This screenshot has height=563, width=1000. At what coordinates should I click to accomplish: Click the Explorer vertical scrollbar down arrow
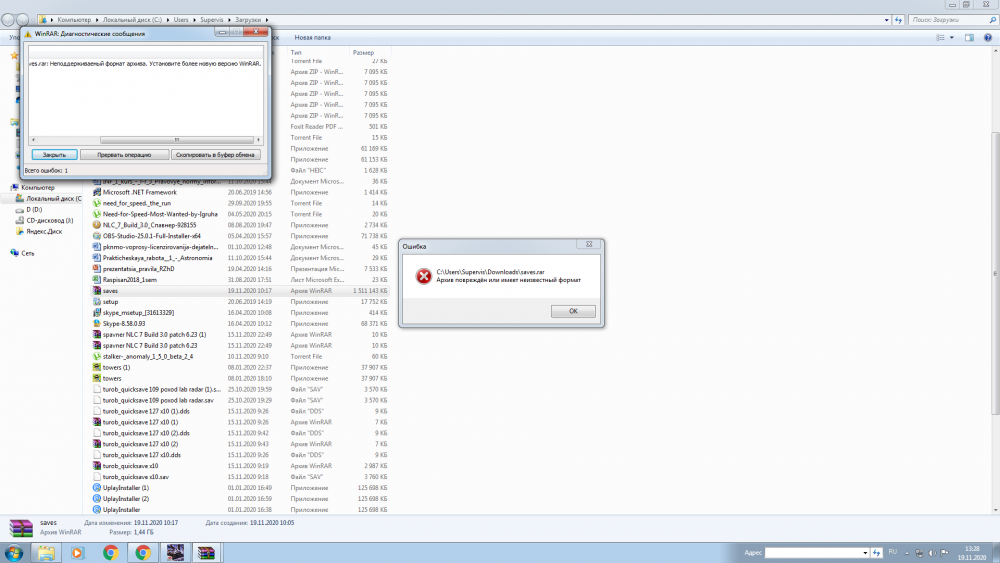point(996,510)
